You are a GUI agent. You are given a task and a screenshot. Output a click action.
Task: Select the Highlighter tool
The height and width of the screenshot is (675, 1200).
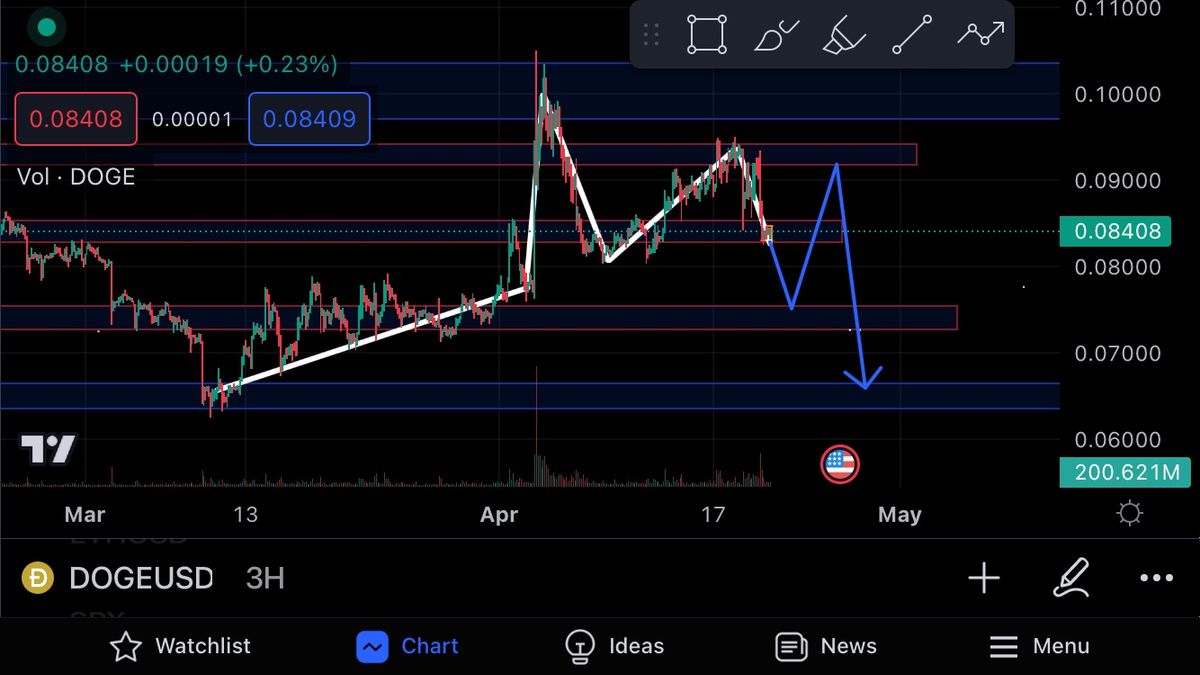coord(844,35)
